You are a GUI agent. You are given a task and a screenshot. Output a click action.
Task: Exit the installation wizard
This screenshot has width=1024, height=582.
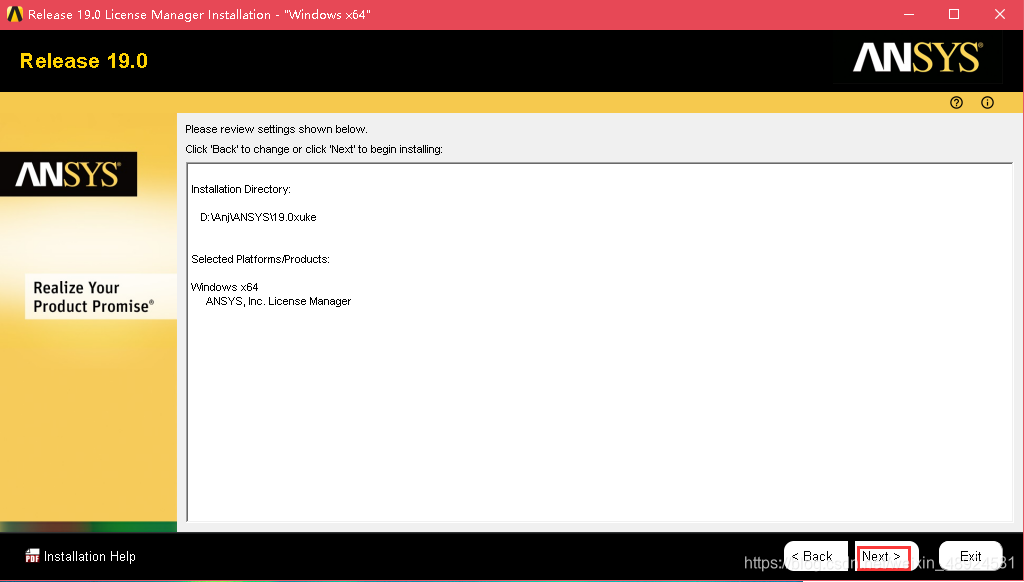coord(970,556)
